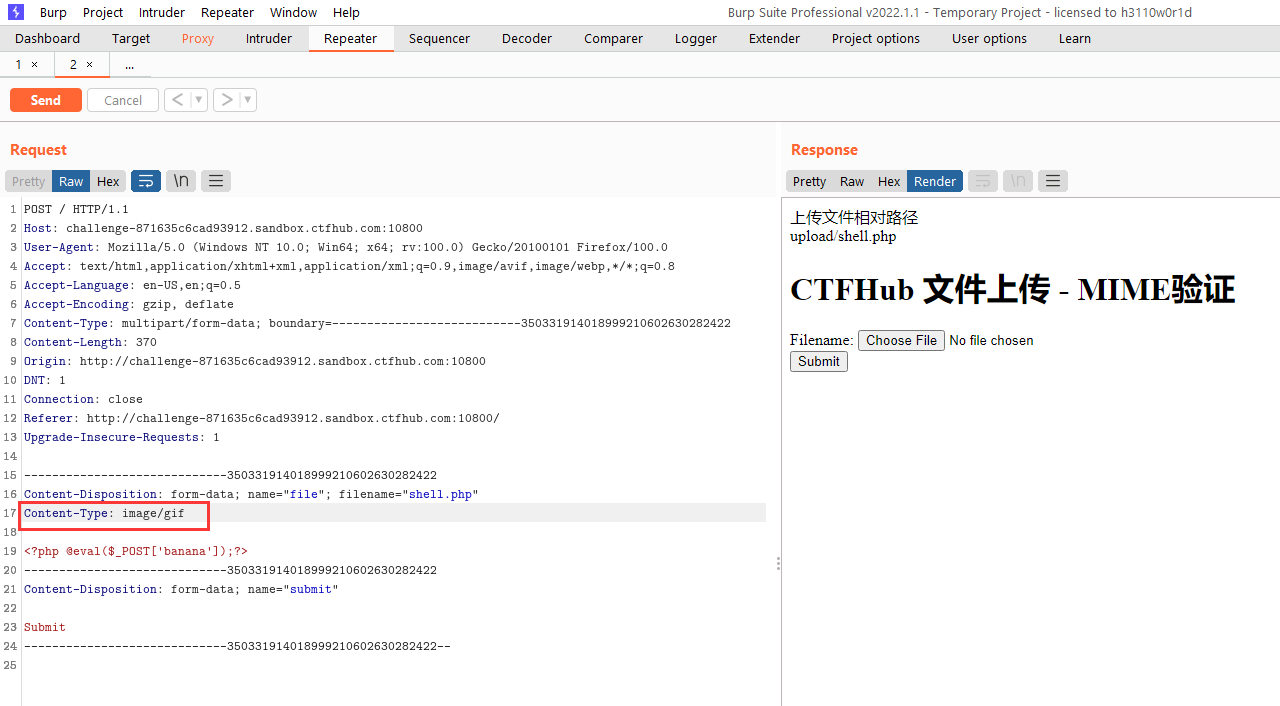Click the Referer header line
The height and width of the screenshot is (706, 1280).
262,418
